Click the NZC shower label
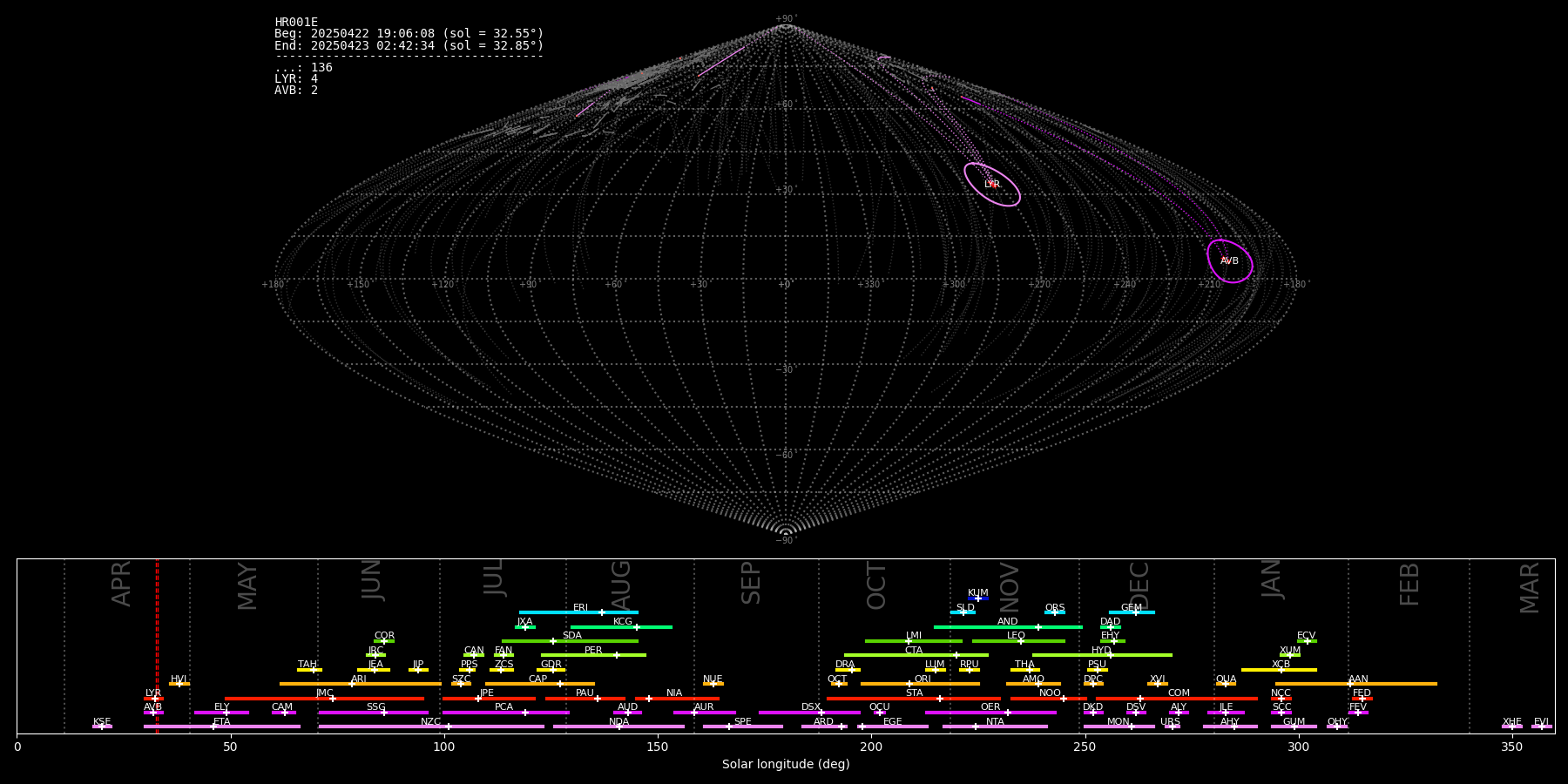Image resolution: width=1568 pixels, height=784 pixels. coord(431,722)
